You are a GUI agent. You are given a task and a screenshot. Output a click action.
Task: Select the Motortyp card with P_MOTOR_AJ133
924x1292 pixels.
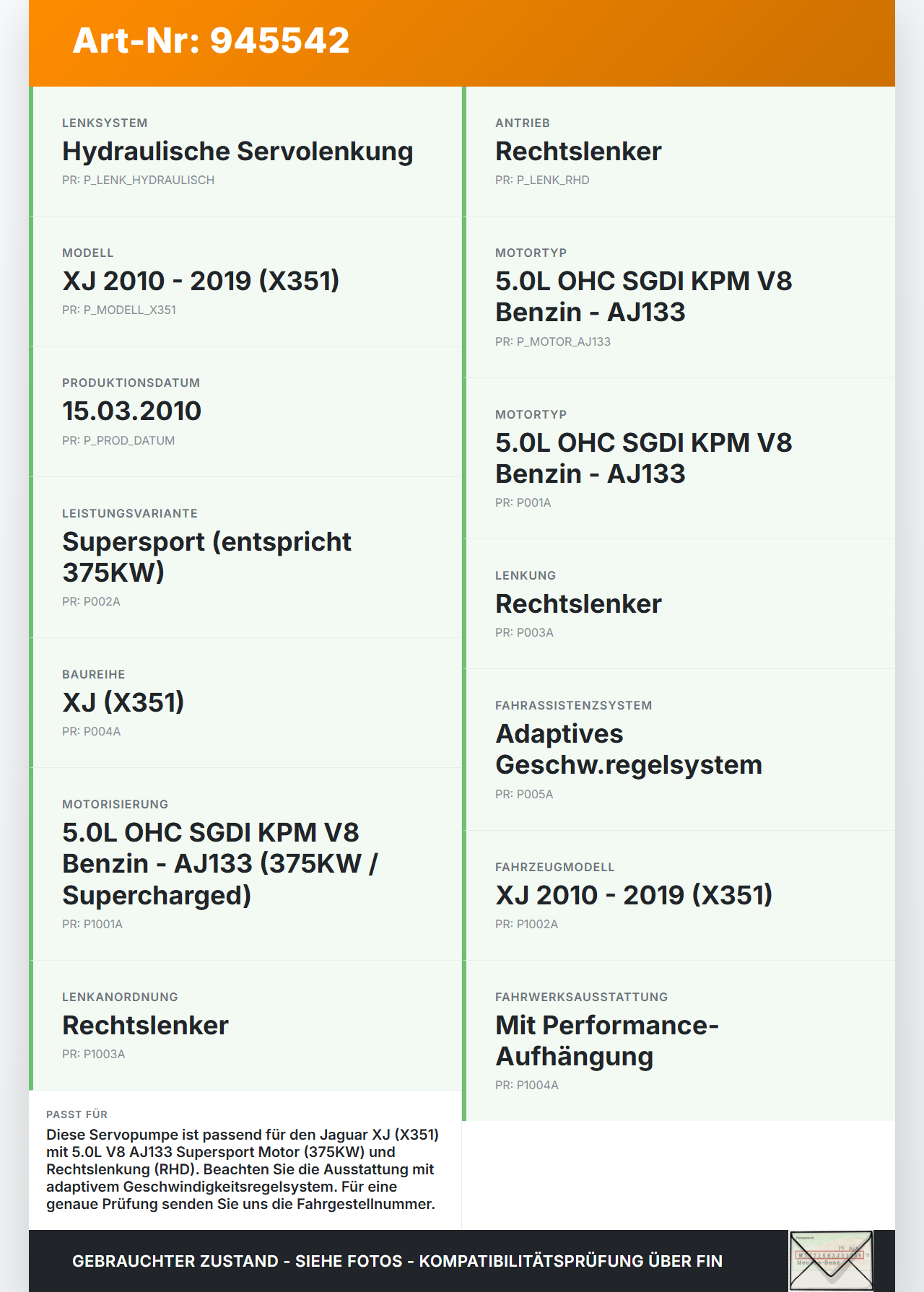pyautogui.click(x=679, y=297)
